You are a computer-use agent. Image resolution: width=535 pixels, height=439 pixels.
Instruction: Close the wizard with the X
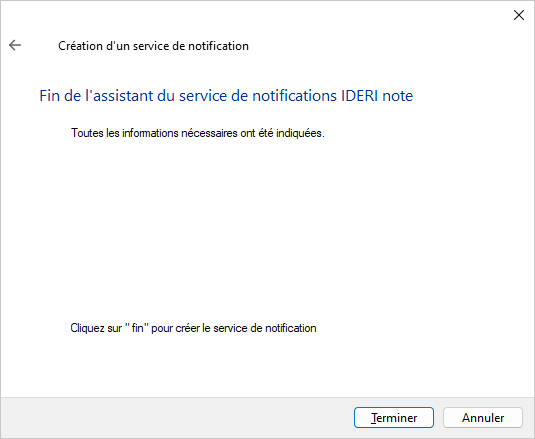(519, 15)
